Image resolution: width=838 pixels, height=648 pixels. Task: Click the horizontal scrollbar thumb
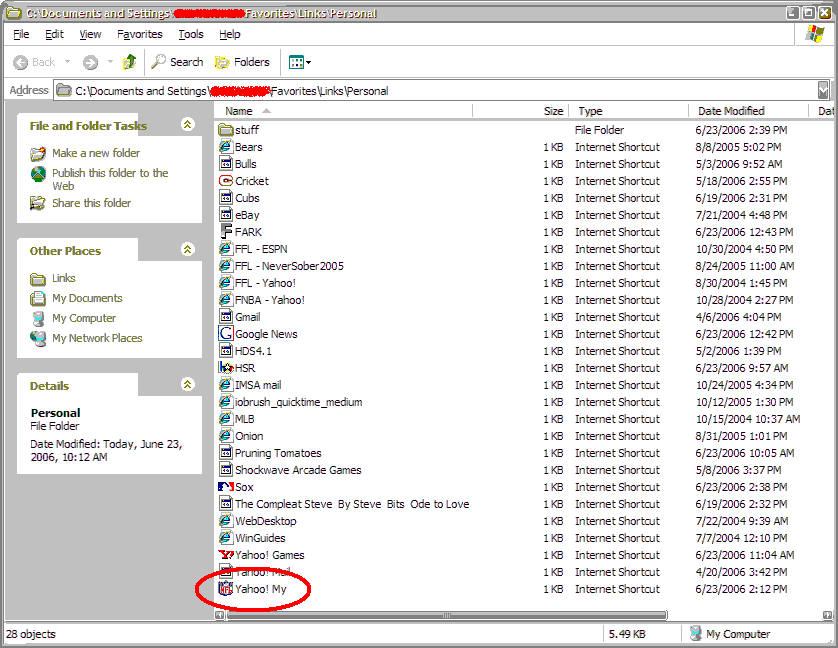coord(447,615)
